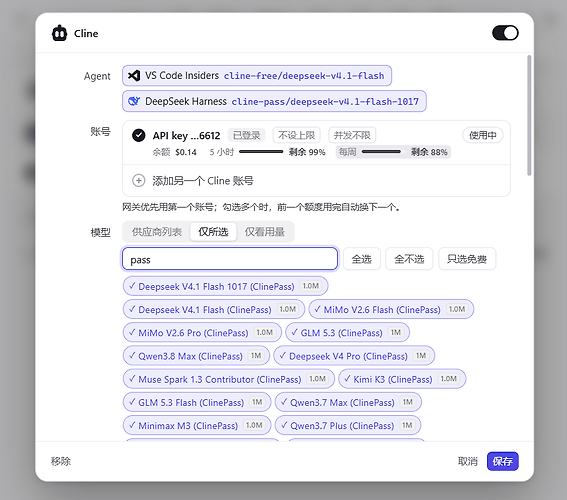567x500 pixels.
Task: Click the balance value $0.14
Action: coord(186,152)
